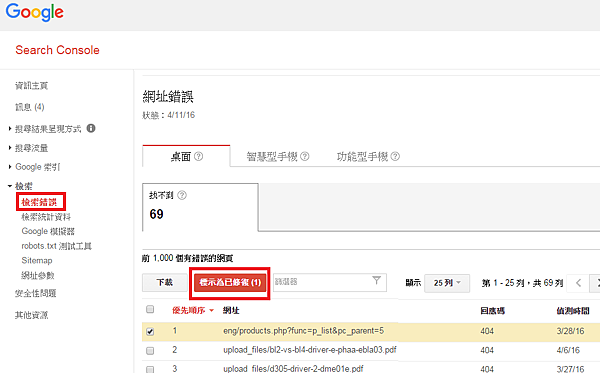Viewport: 600px width, 373px height.
Task: Click the 404 code in row 1
Action: pos(487,331)
